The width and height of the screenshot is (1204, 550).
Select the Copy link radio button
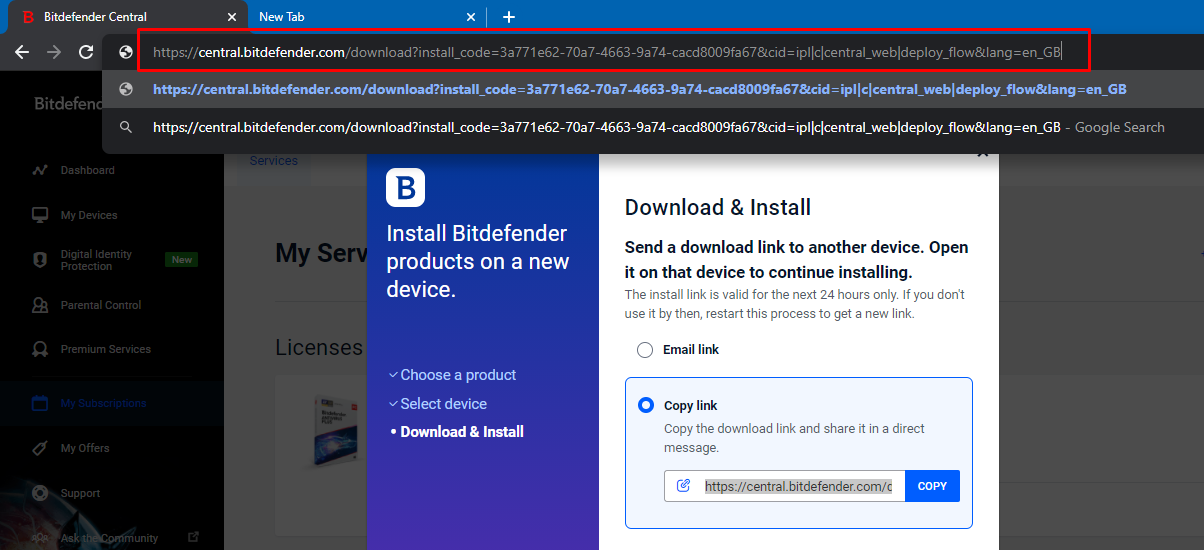(646, 405)
